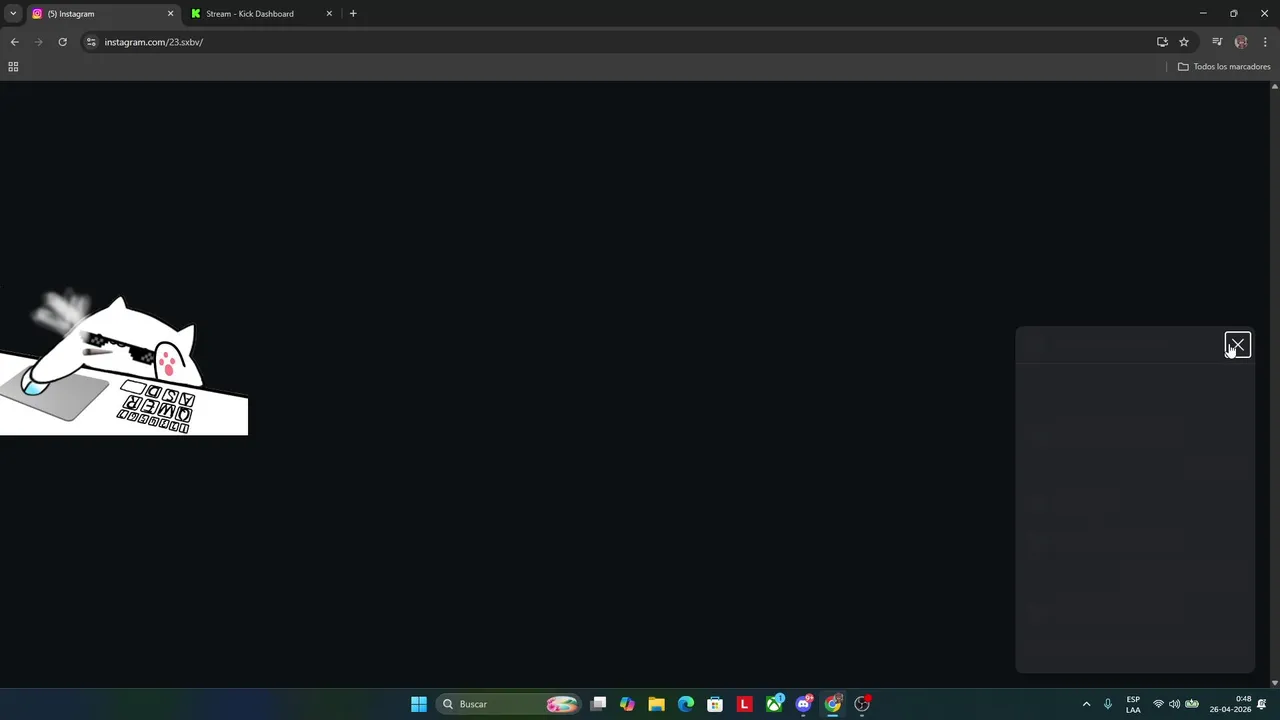Go back to the previous page
Image resolution: width=1280 pixels, height=720 pixels.
[x=14, y=42]
